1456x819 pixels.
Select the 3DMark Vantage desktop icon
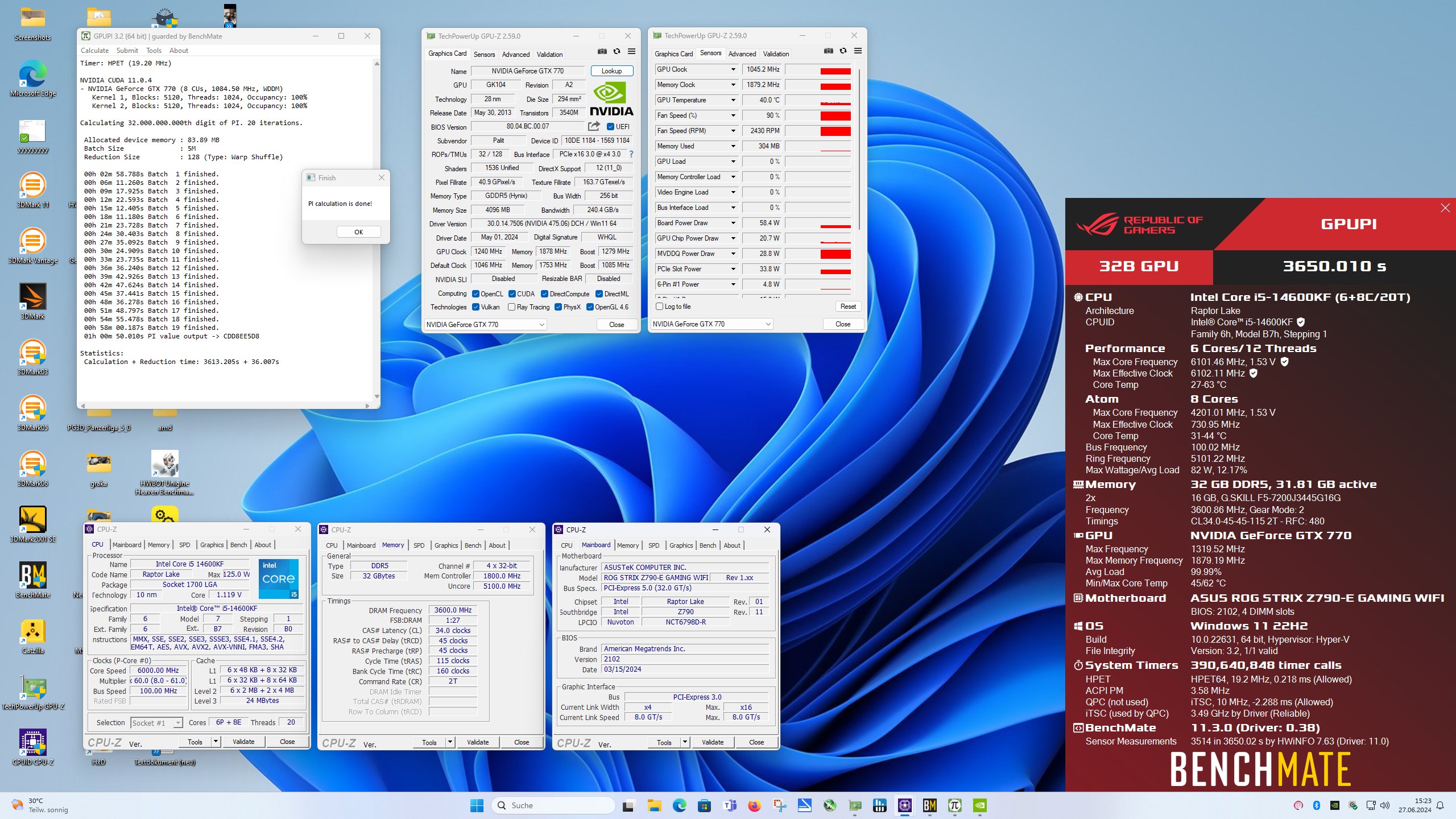(33, 246)
